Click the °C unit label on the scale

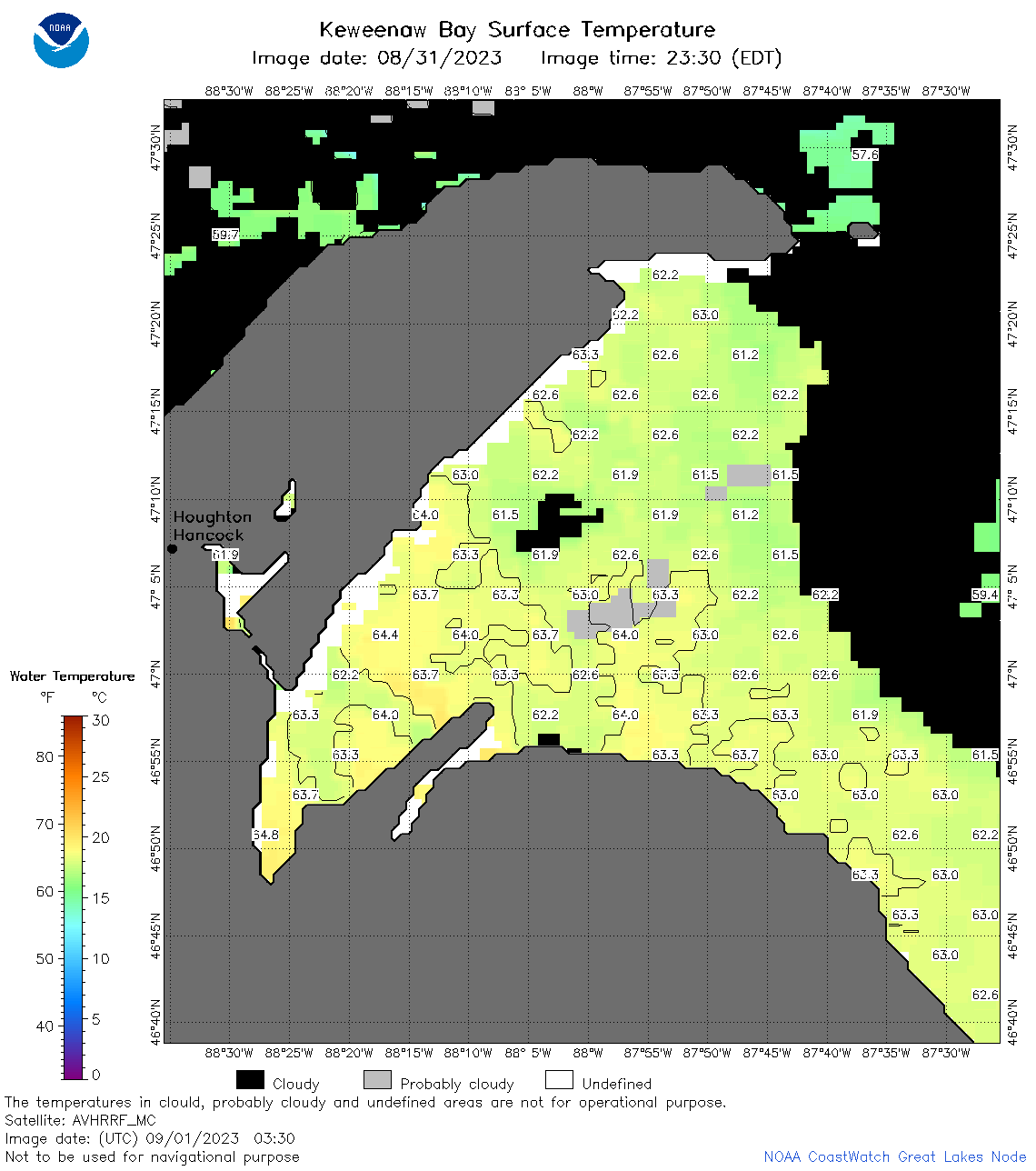(x=99, y=697)
